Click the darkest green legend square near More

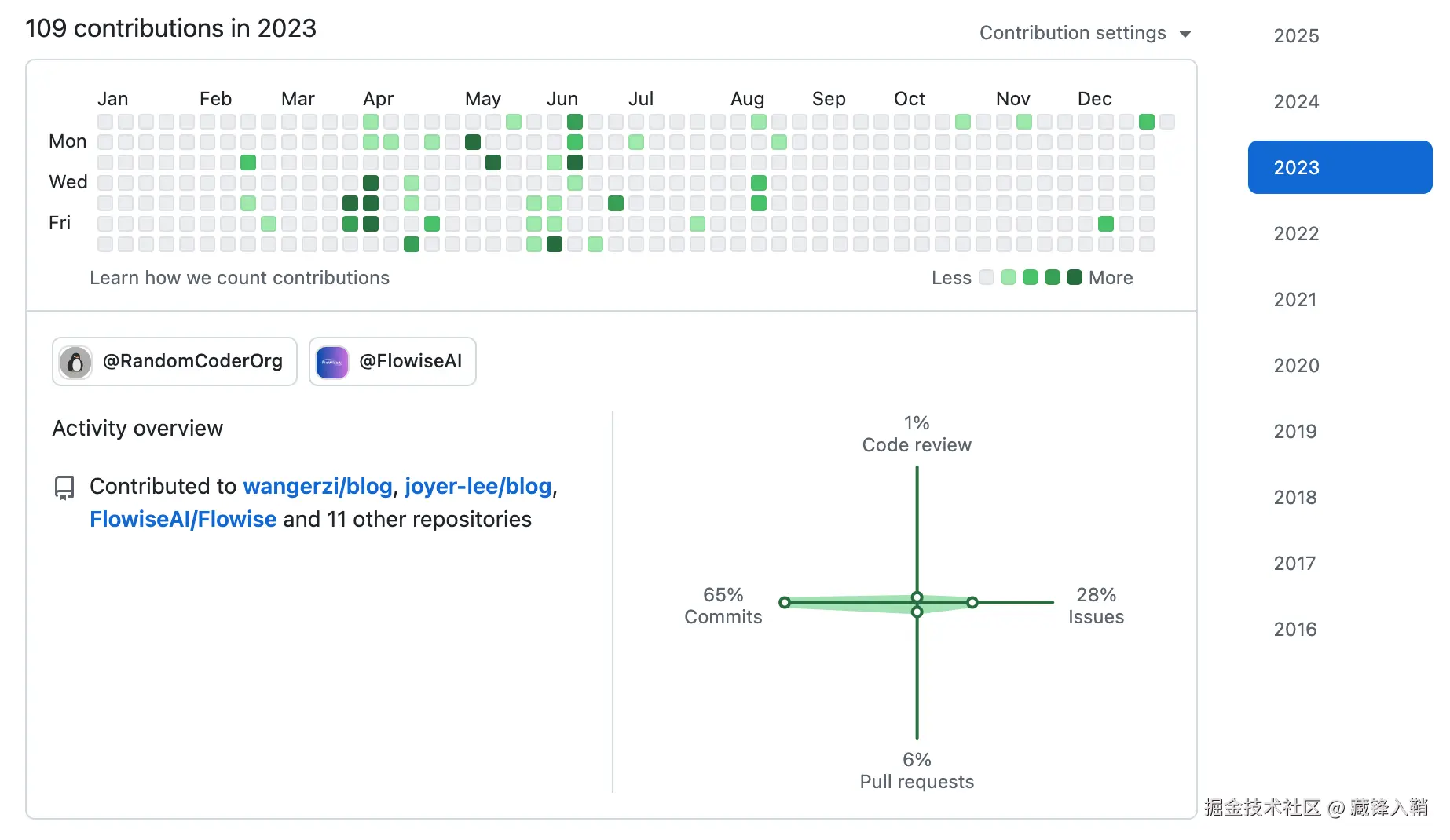(1075, 277)
